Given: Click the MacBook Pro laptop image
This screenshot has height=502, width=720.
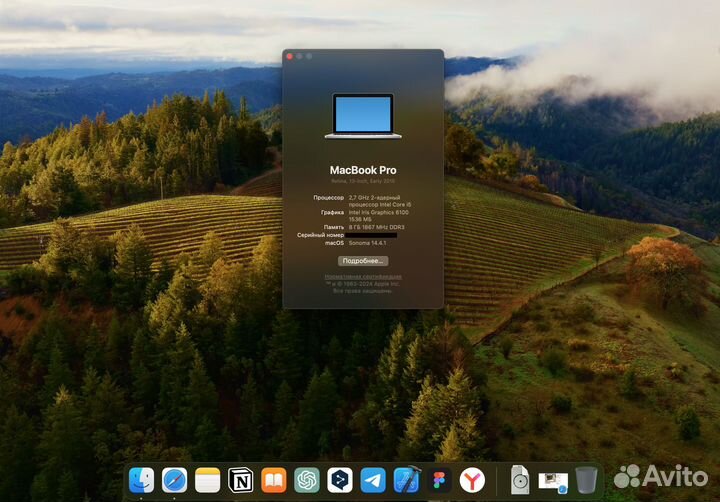Looking at the screenshot, I should click(363, 116).
